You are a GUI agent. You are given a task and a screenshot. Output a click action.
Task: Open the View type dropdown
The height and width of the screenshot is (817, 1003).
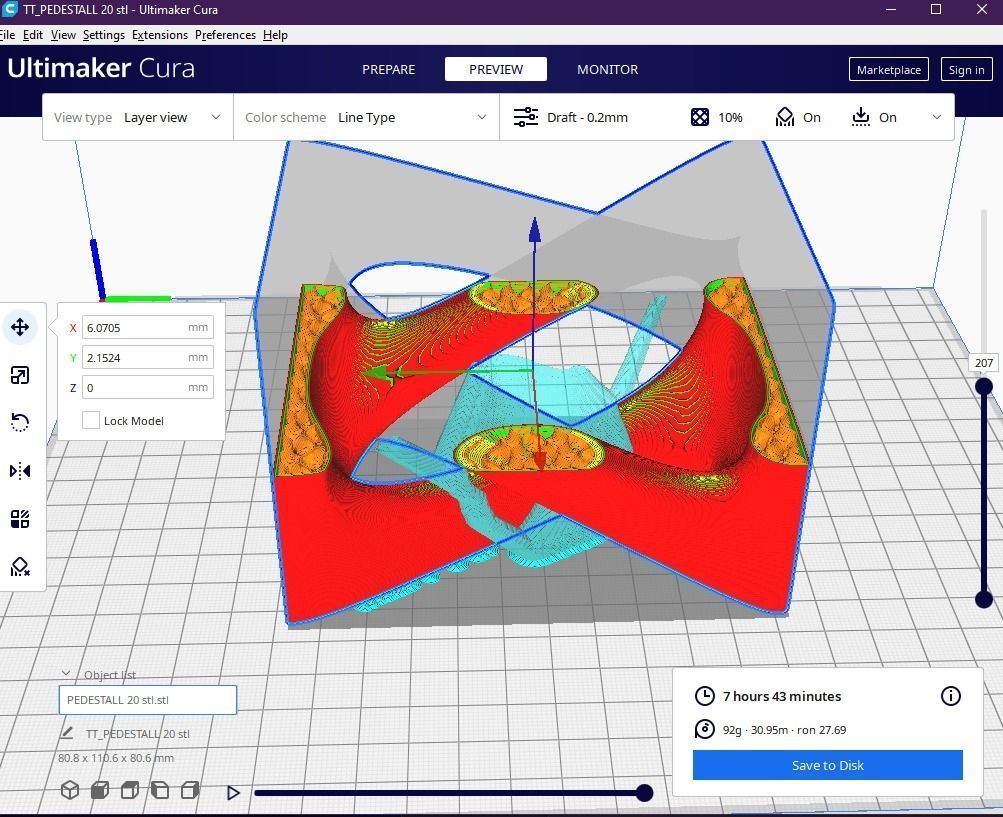138,117
